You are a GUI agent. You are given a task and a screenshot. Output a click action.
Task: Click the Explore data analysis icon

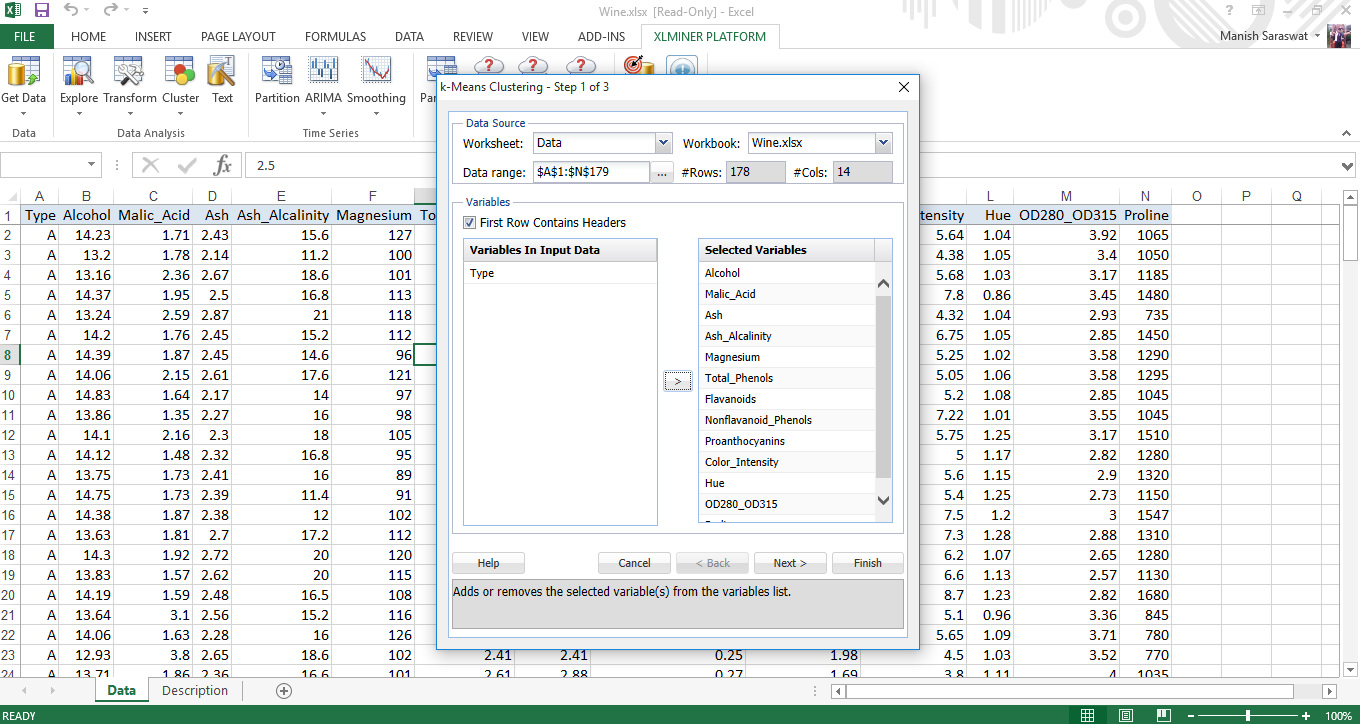tap(78, 80)
